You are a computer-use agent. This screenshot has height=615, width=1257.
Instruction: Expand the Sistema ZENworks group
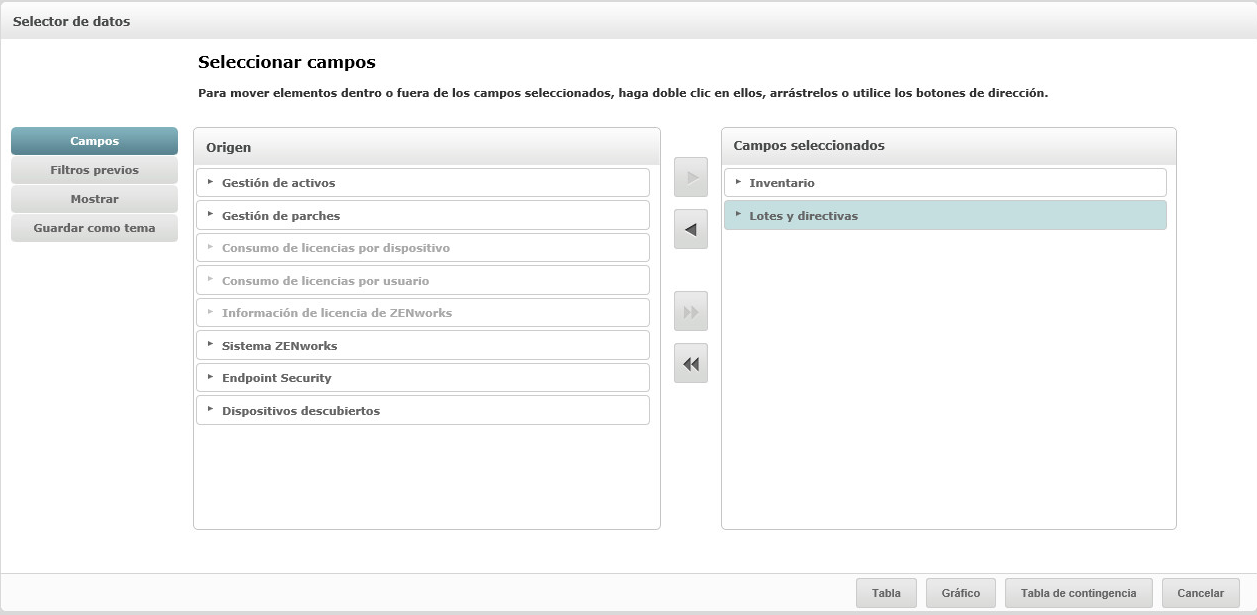tap(211, 345)
